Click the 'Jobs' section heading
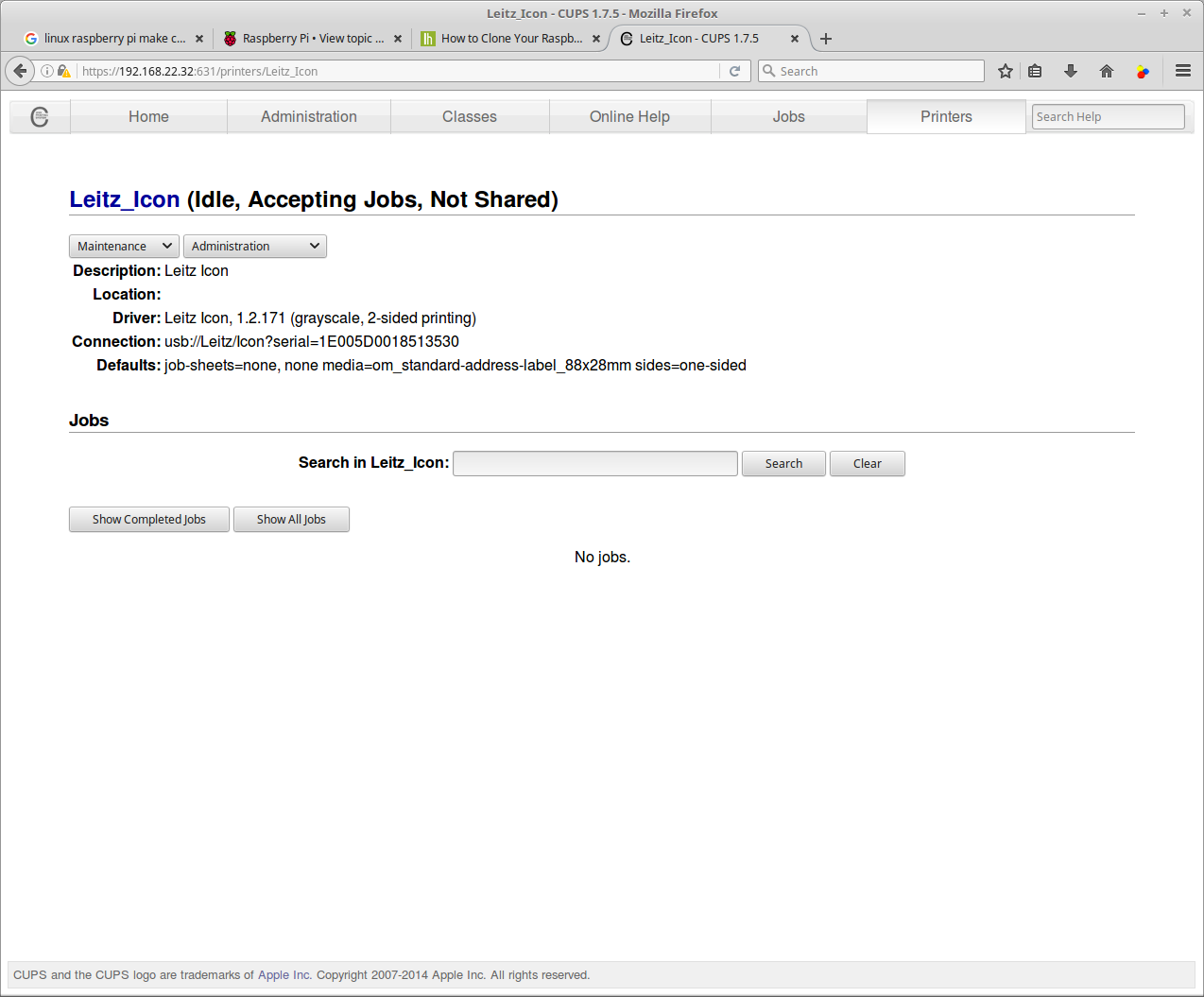The image size is (1204, 997). pos(89,421)
